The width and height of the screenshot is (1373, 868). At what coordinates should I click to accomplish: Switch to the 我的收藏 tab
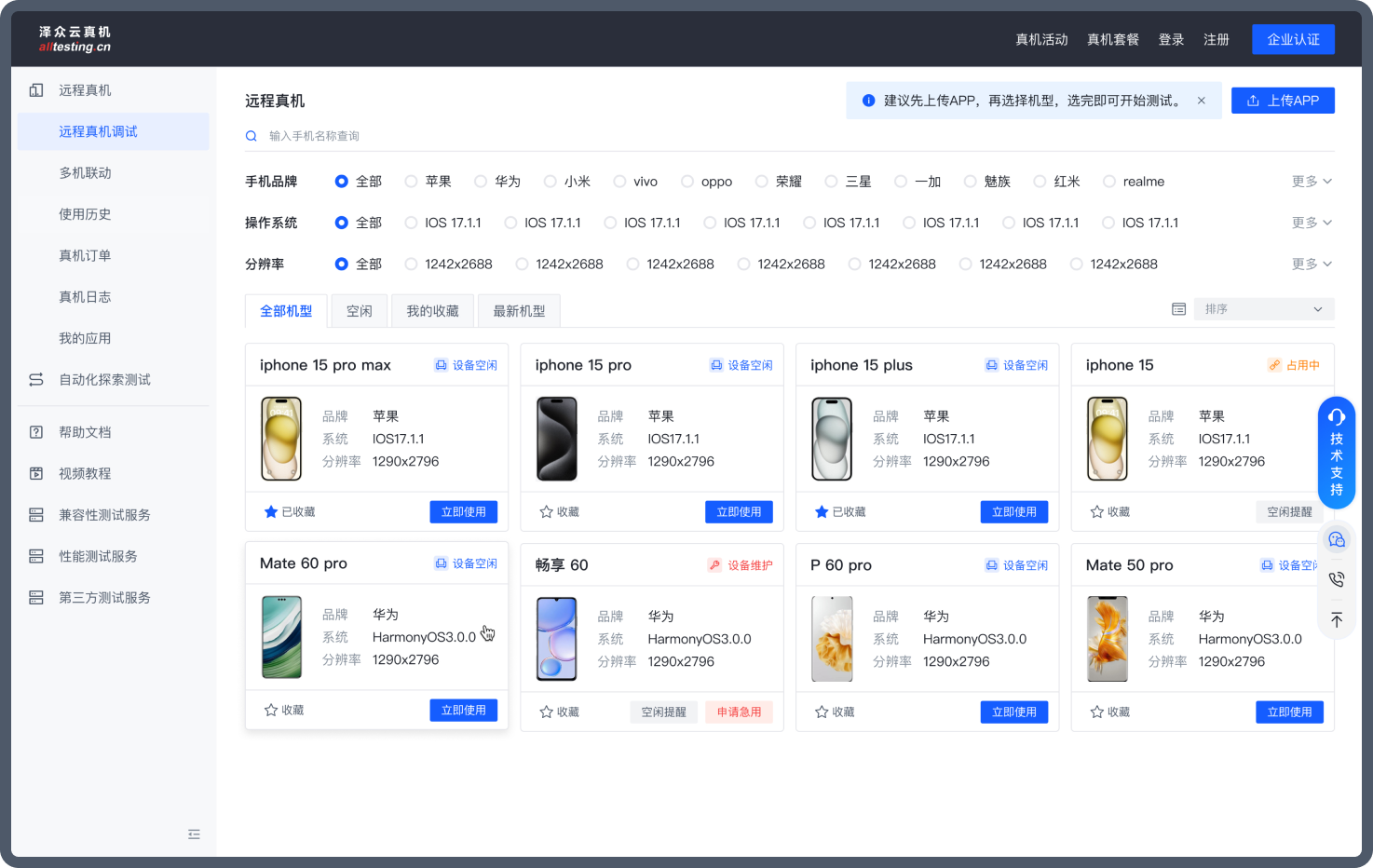(x=432, y=311)
